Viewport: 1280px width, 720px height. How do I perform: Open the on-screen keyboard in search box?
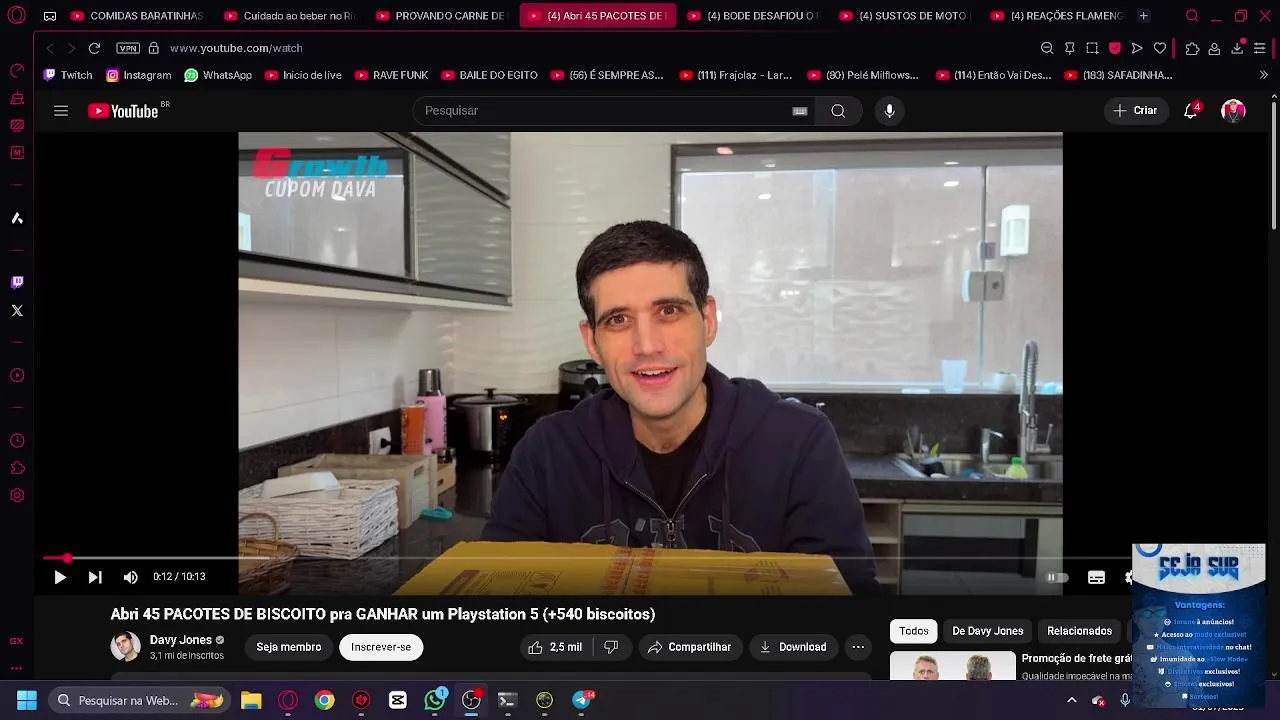coord(799,111)
